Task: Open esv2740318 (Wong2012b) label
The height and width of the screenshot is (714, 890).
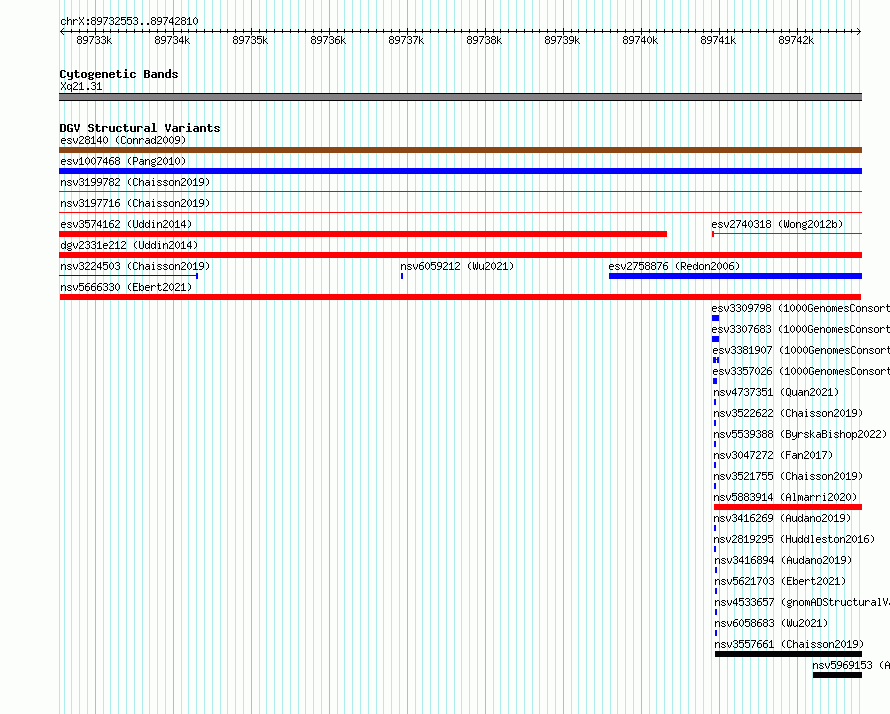Action: click(x=777, y=224)
